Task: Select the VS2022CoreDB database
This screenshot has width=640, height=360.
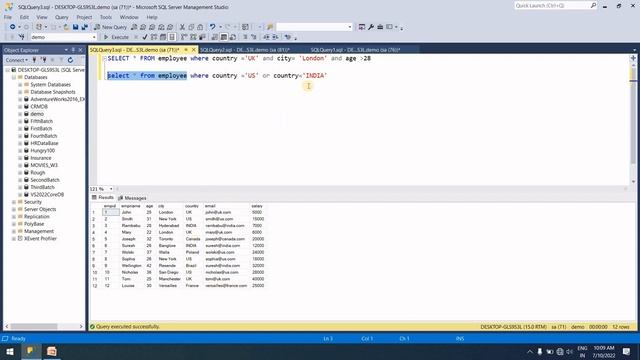Action: pos(47,195)
